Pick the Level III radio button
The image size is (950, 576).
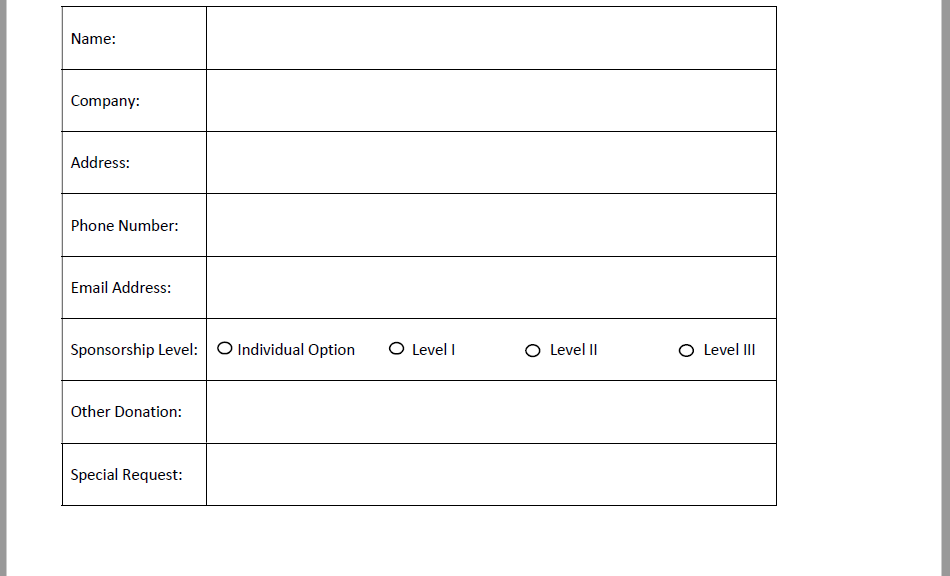tap(686, 351)
